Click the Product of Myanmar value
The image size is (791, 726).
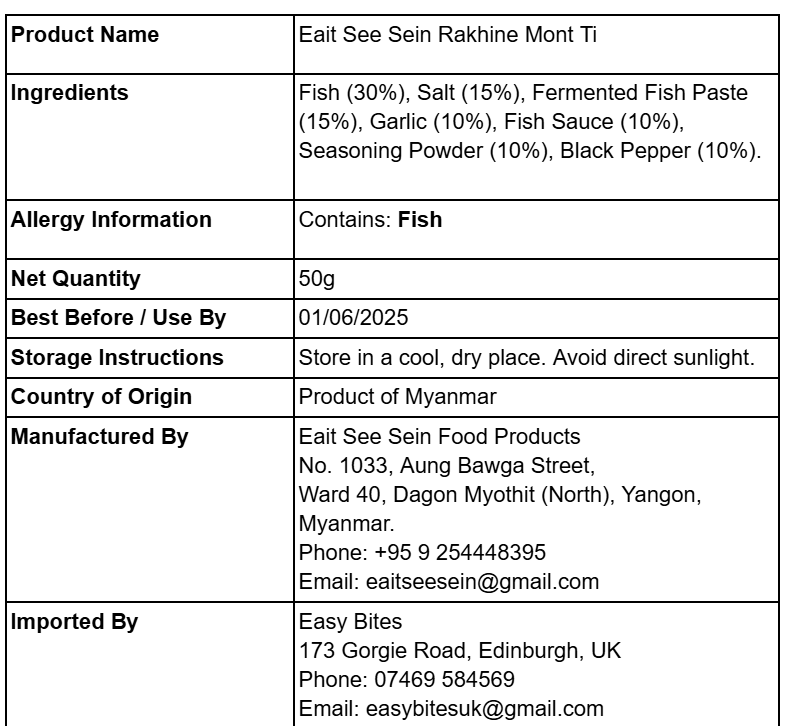coord(398,397)
